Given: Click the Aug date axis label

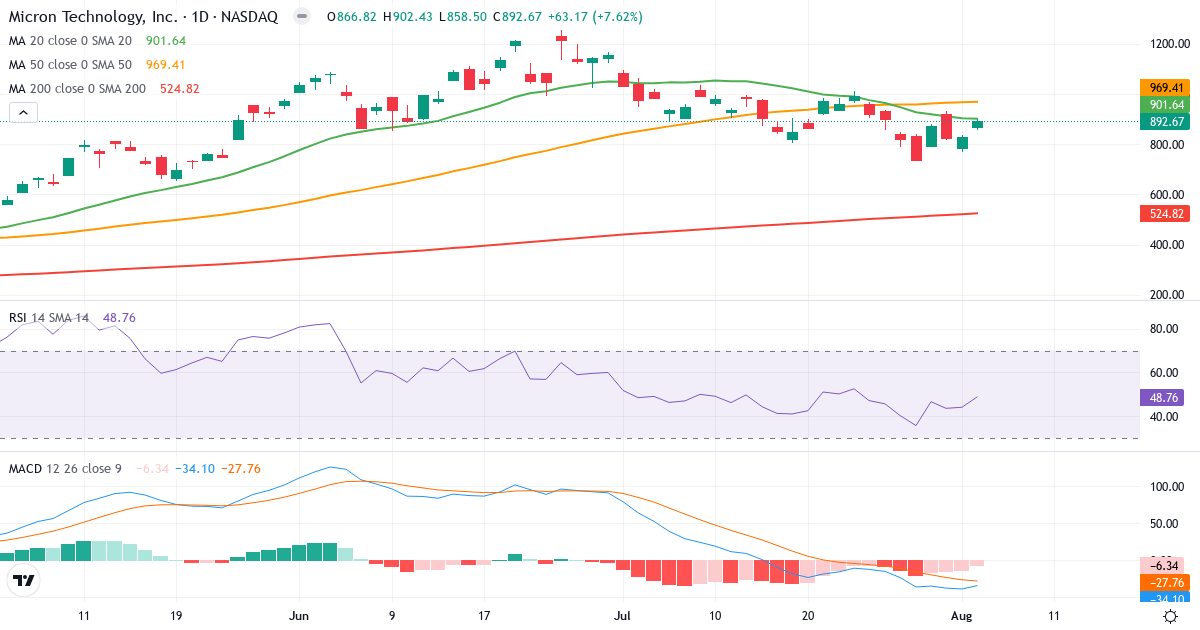Looking at the screenshot, I should click(961, 616).
